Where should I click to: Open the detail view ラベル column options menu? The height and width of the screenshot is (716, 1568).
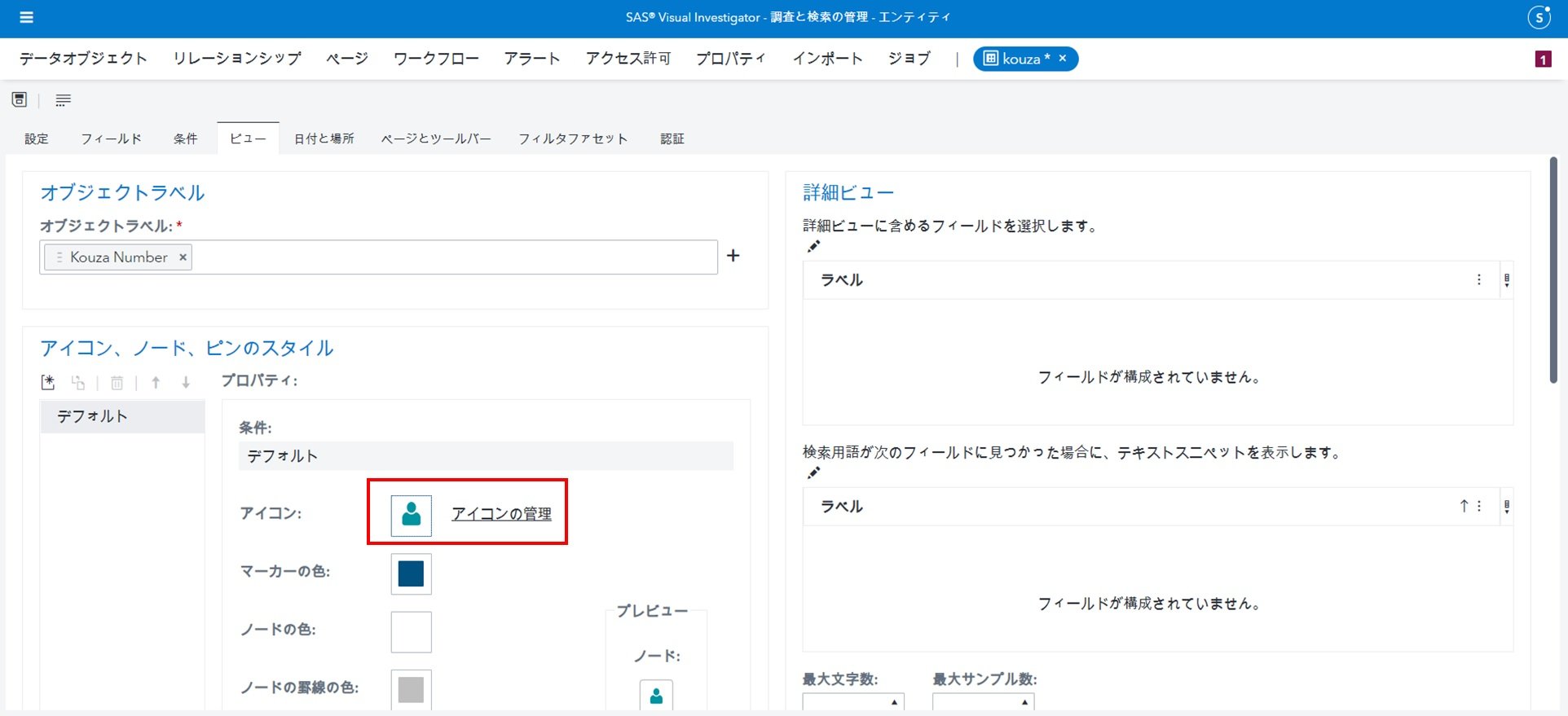pyautogui.click(x=1479, y=280)
